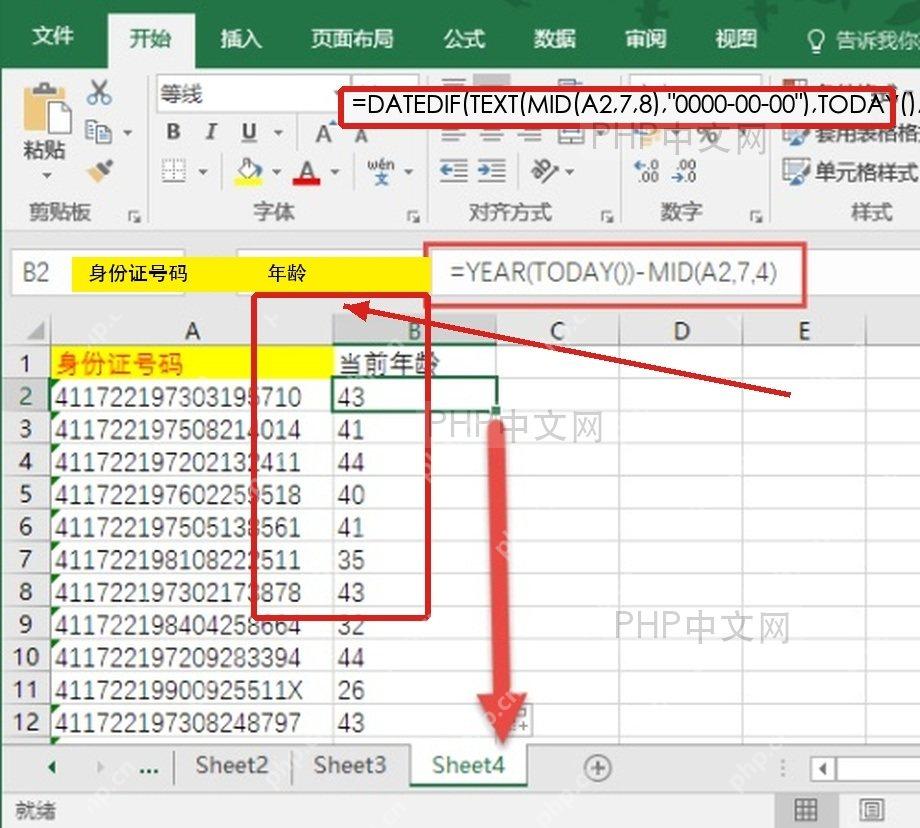Image resolution: width=920 pixels, height=828 pixels.
Task: Switch to the 公式 ribbon tab
Action: 464,39
